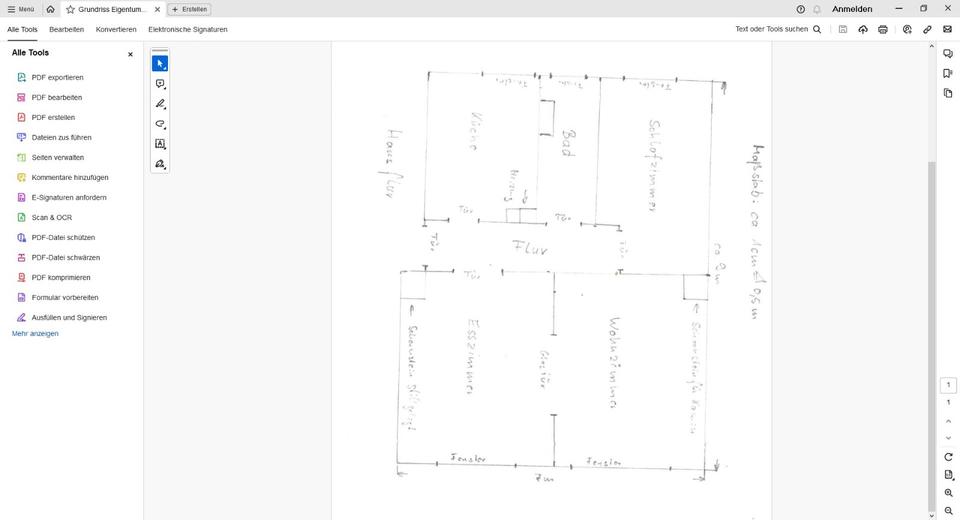Select the freehand lasso drawing tool
Screen dimensions: 960x520
click(x=160, y=124)
